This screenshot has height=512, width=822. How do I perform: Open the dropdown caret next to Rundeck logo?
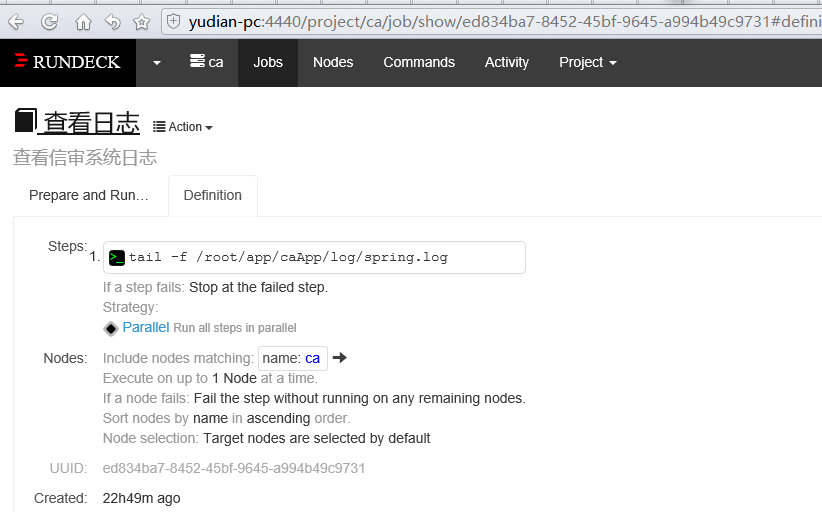pyautogui.click(x=157, y=62)
